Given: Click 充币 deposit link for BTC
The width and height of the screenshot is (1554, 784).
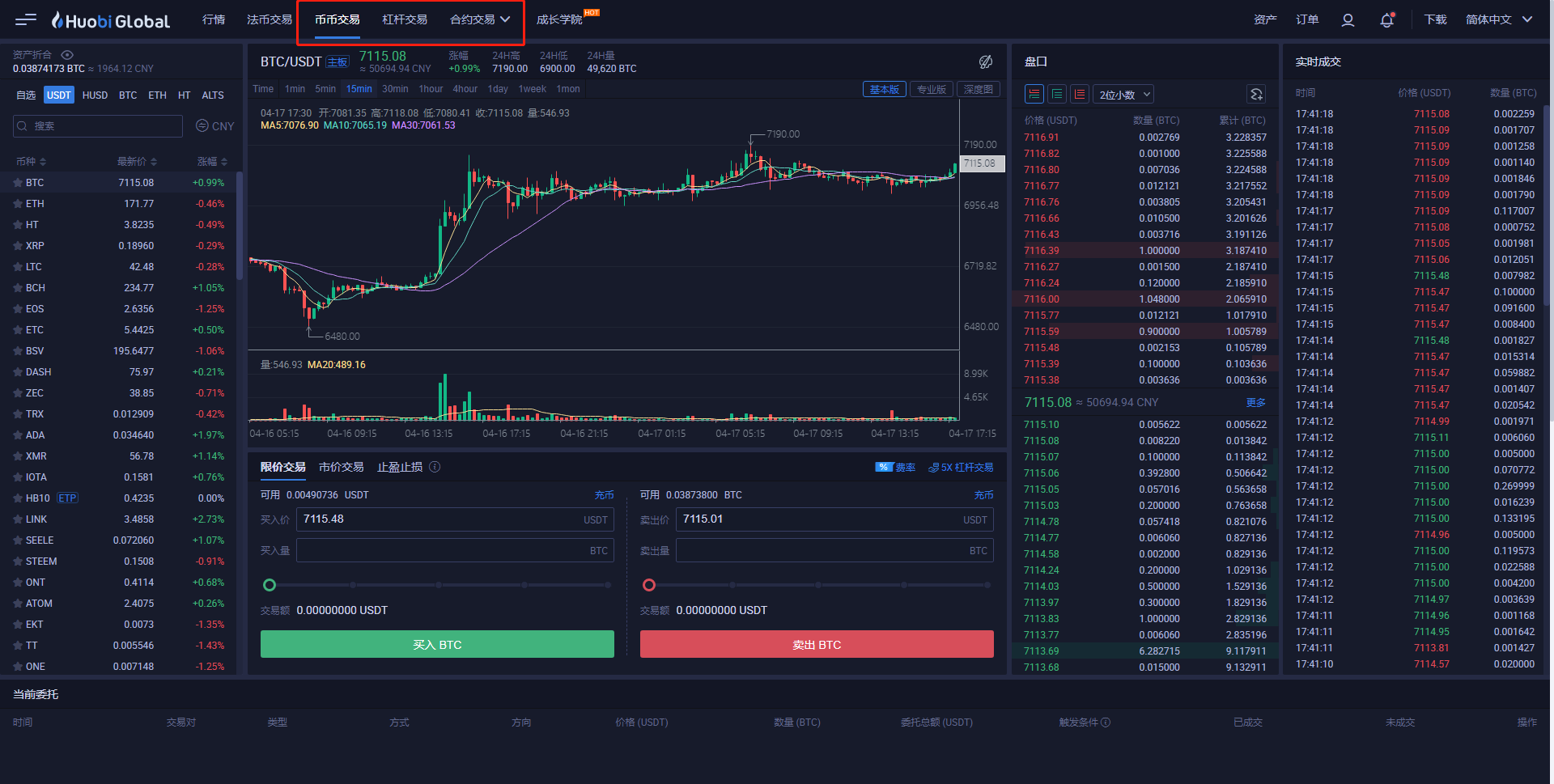Looking at the screenshot, I should pos(983,495).
